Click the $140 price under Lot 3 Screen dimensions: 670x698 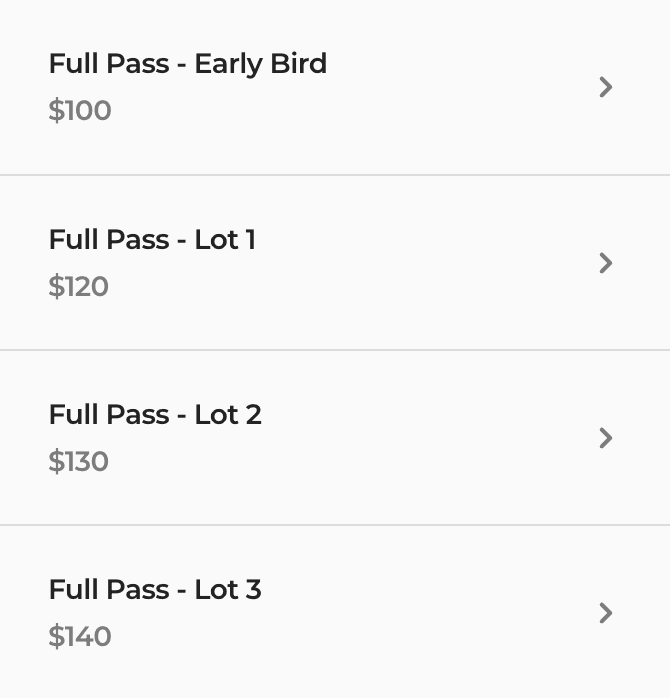pos(80,636)
